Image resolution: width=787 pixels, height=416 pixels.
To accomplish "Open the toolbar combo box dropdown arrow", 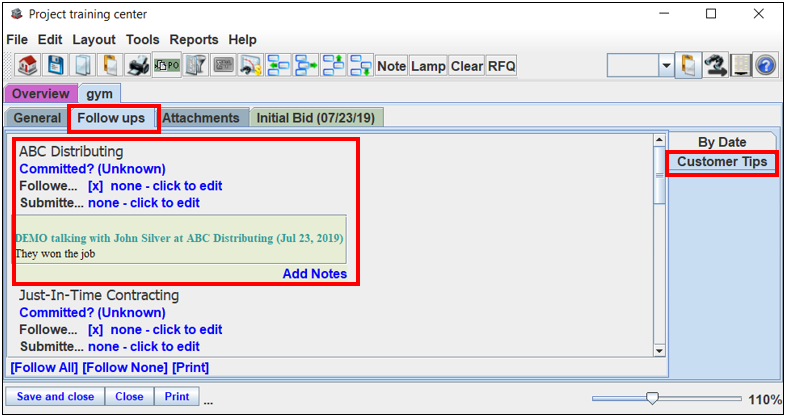I will point(666,66).
